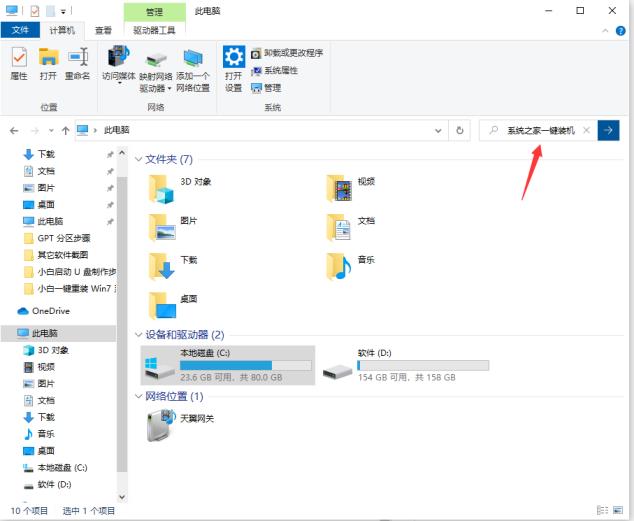The image size is (634, 521).
Task: Collapse the ribbon using the top-right chevron
Action: click(606, 31)
